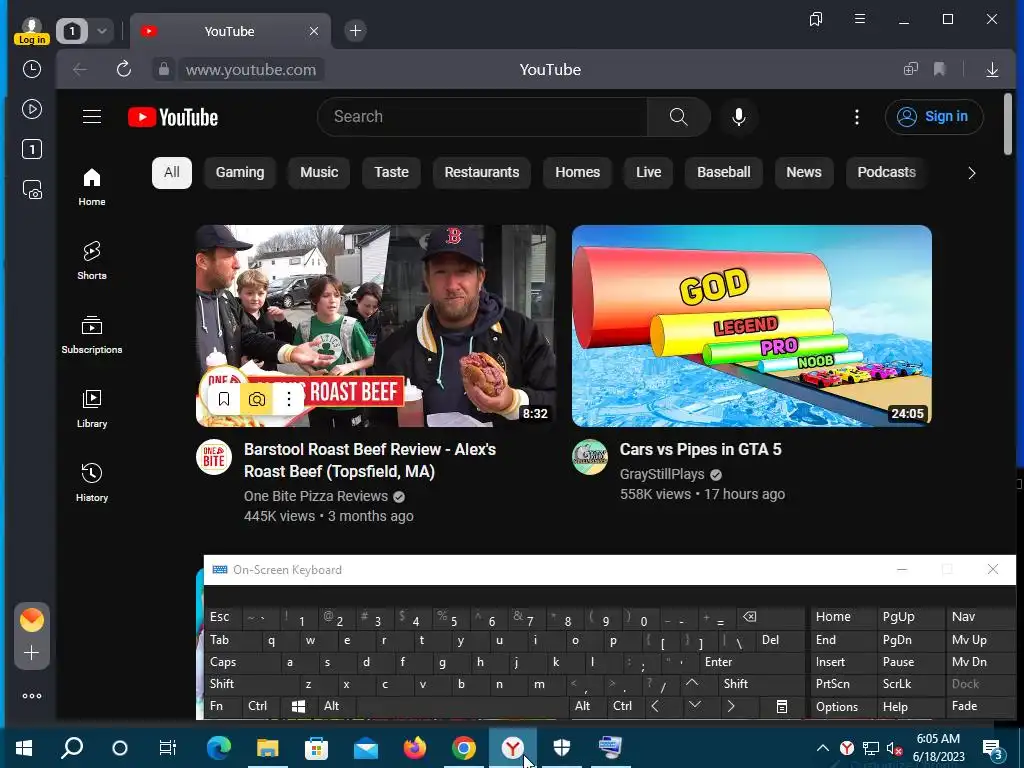Start voice search with microphone
The width and height of the screenshot is (1024, 768).
[x=739, y=117]
